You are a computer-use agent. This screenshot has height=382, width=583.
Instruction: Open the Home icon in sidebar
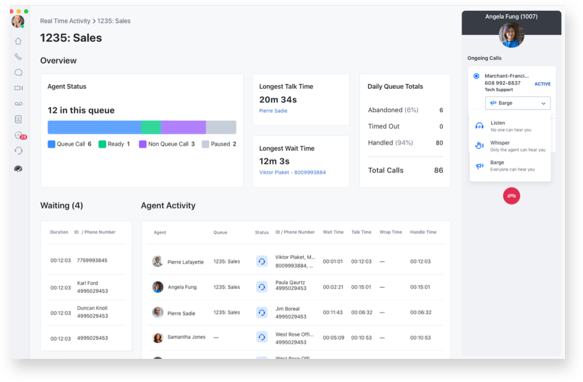pyautogui.click(x=18, y=41)
